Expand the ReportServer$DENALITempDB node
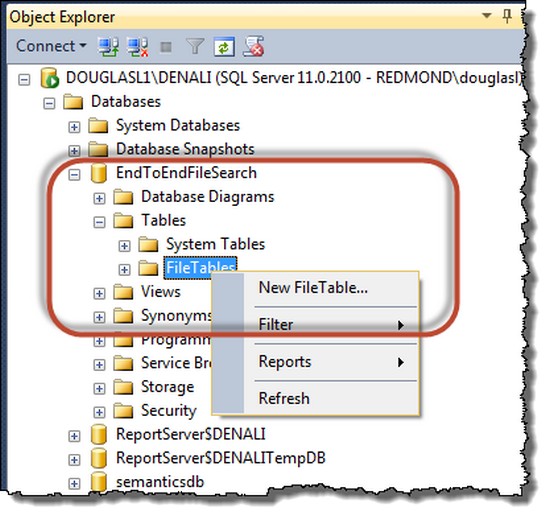 pos(74,460)
